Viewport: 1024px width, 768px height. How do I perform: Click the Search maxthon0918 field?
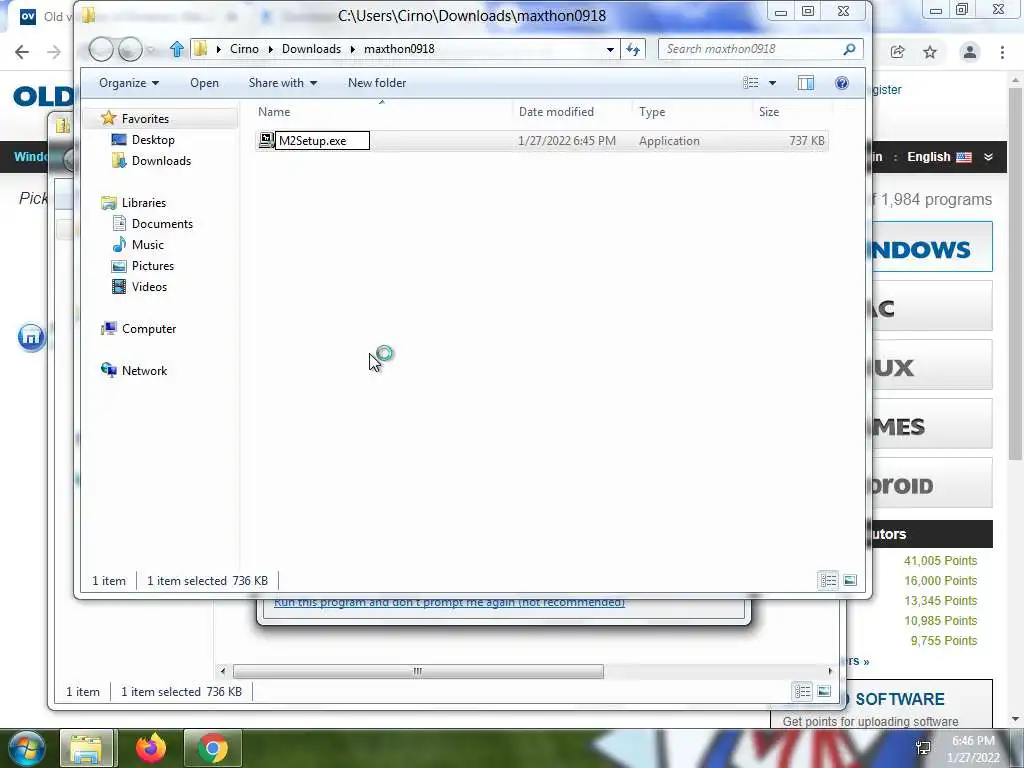coord(751,49)
